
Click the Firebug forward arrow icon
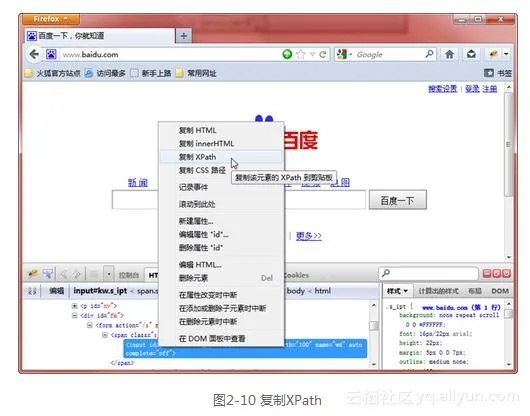tap(77, 274)
